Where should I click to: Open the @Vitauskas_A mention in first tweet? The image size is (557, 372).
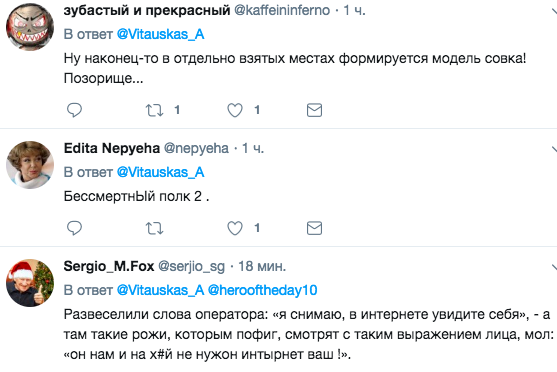coord(161,34)
